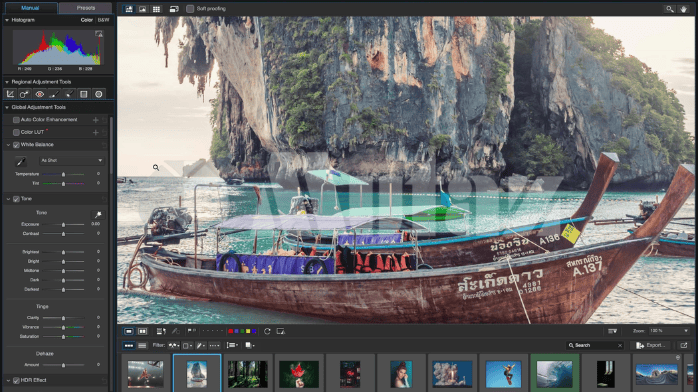698x392 pixels.
Task: Collapse the White Balance section arrow
Action: [x=8, y=145]
